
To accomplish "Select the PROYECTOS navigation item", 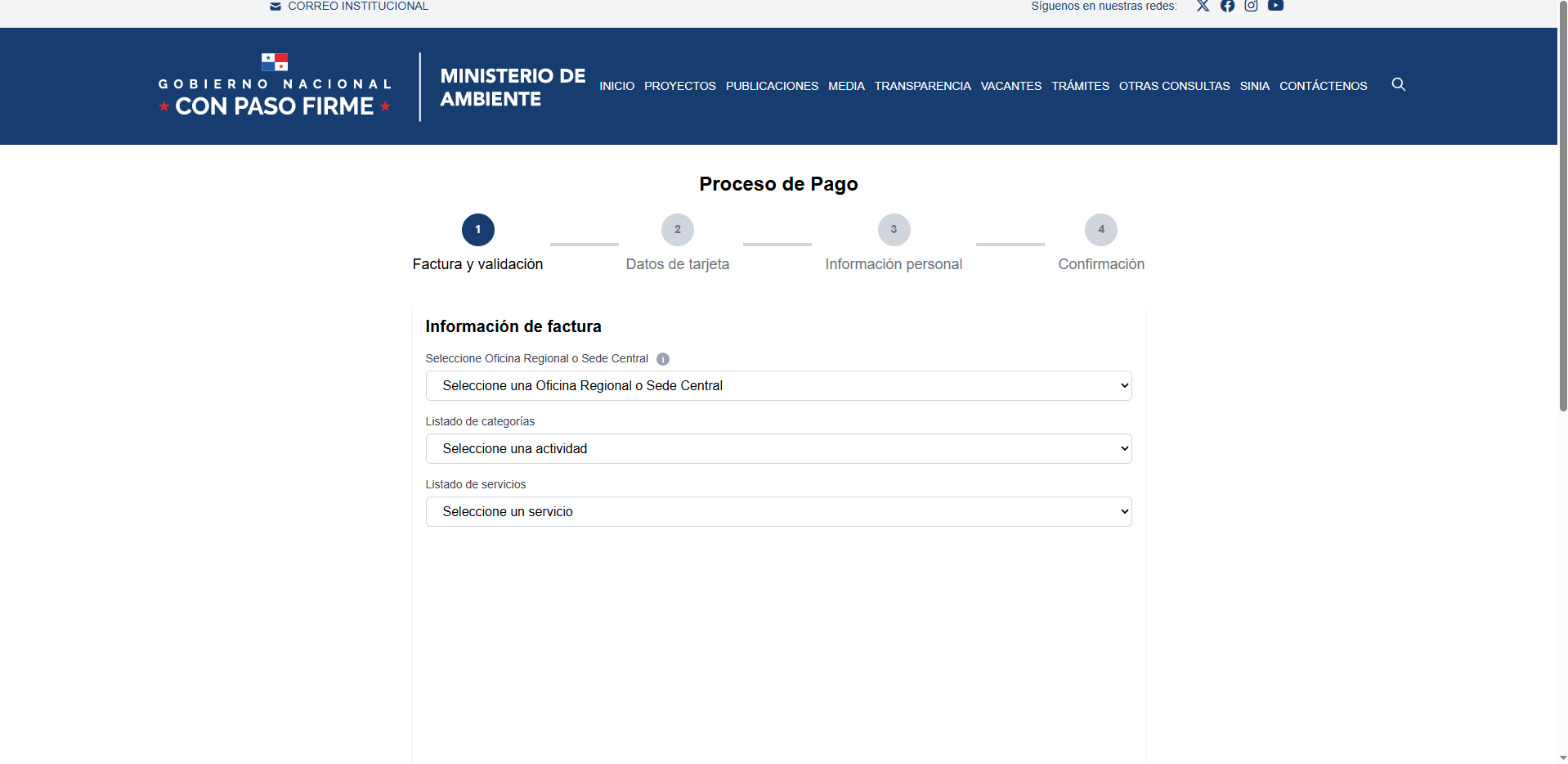I will click(x=679, y=86).
